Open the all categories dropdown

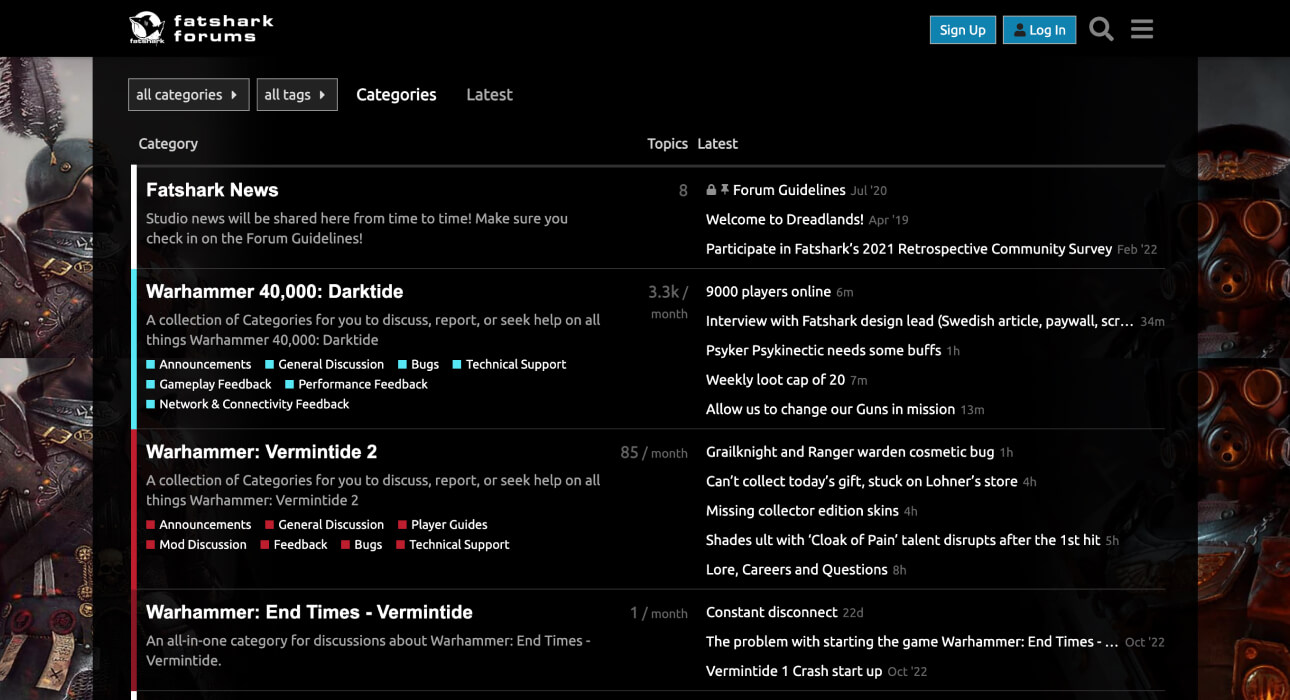coord(188,94)
